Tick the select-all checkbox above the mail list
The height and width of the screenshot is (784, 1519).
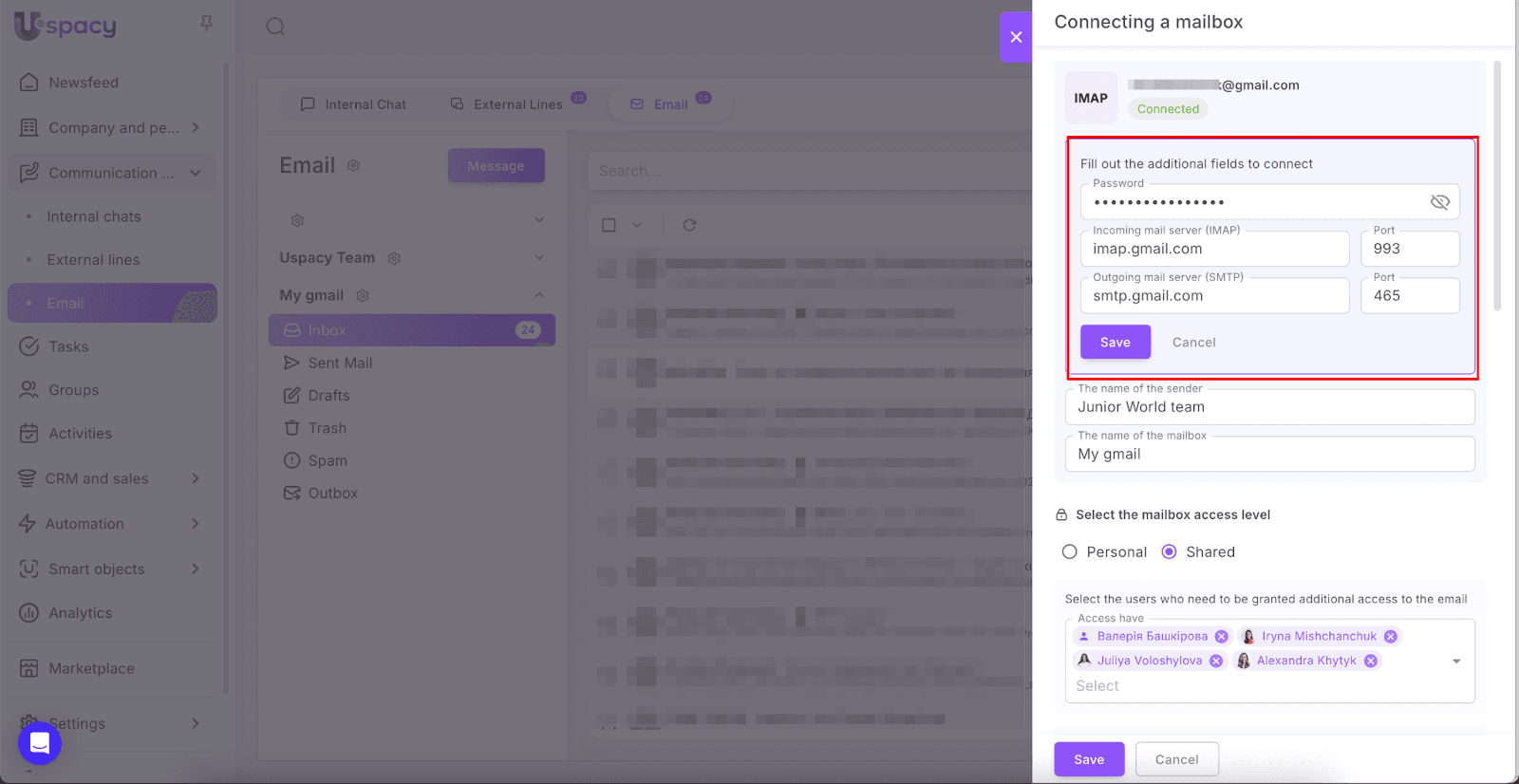609,225
